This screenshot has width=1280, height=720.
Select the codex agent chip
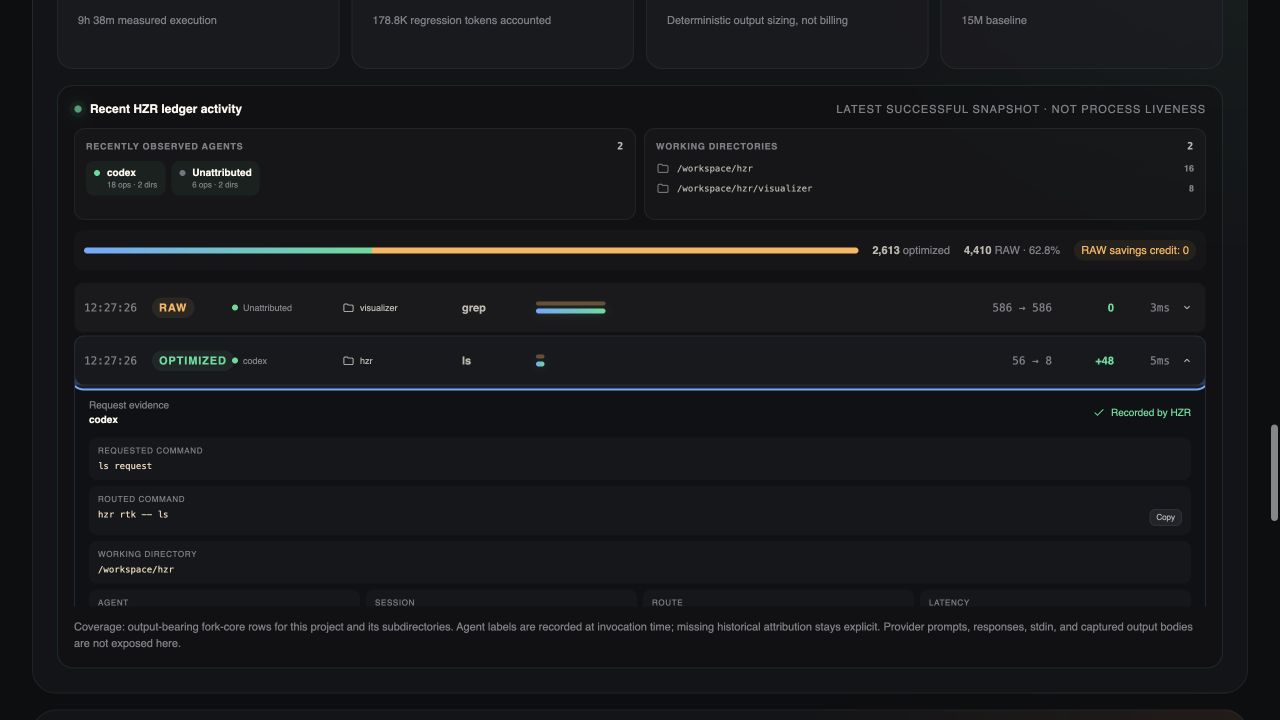click(x=125, y=178)
